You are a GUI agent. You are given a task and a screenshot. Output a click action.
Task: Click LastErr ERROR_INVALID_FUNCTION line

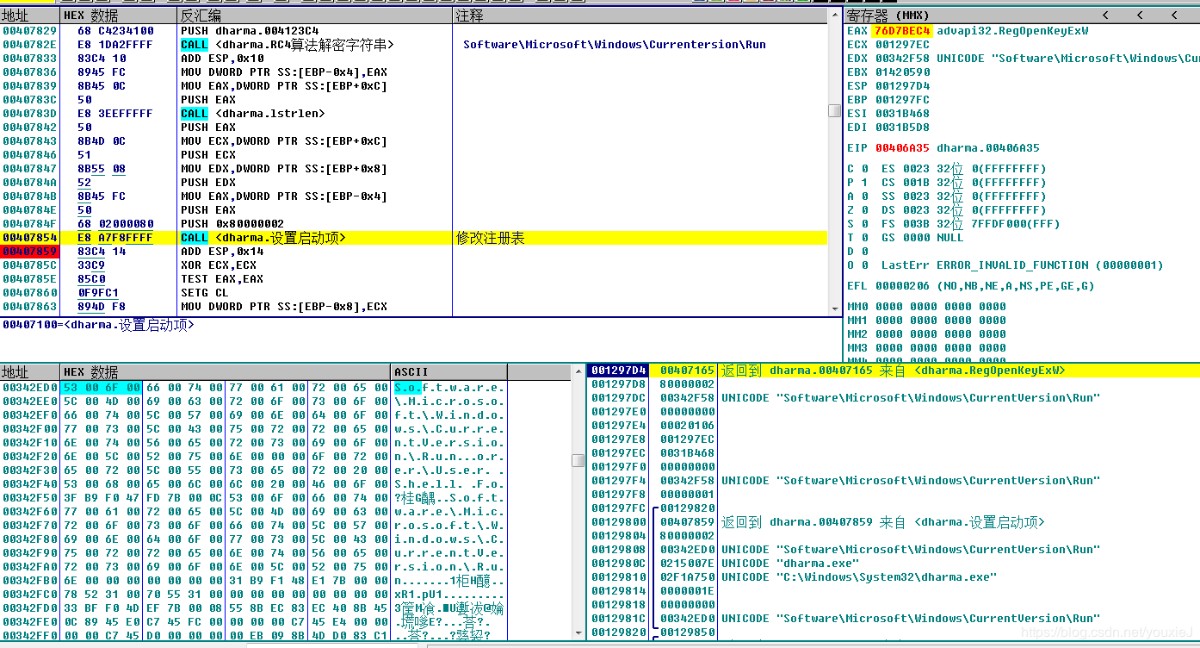pos(1022,265)
